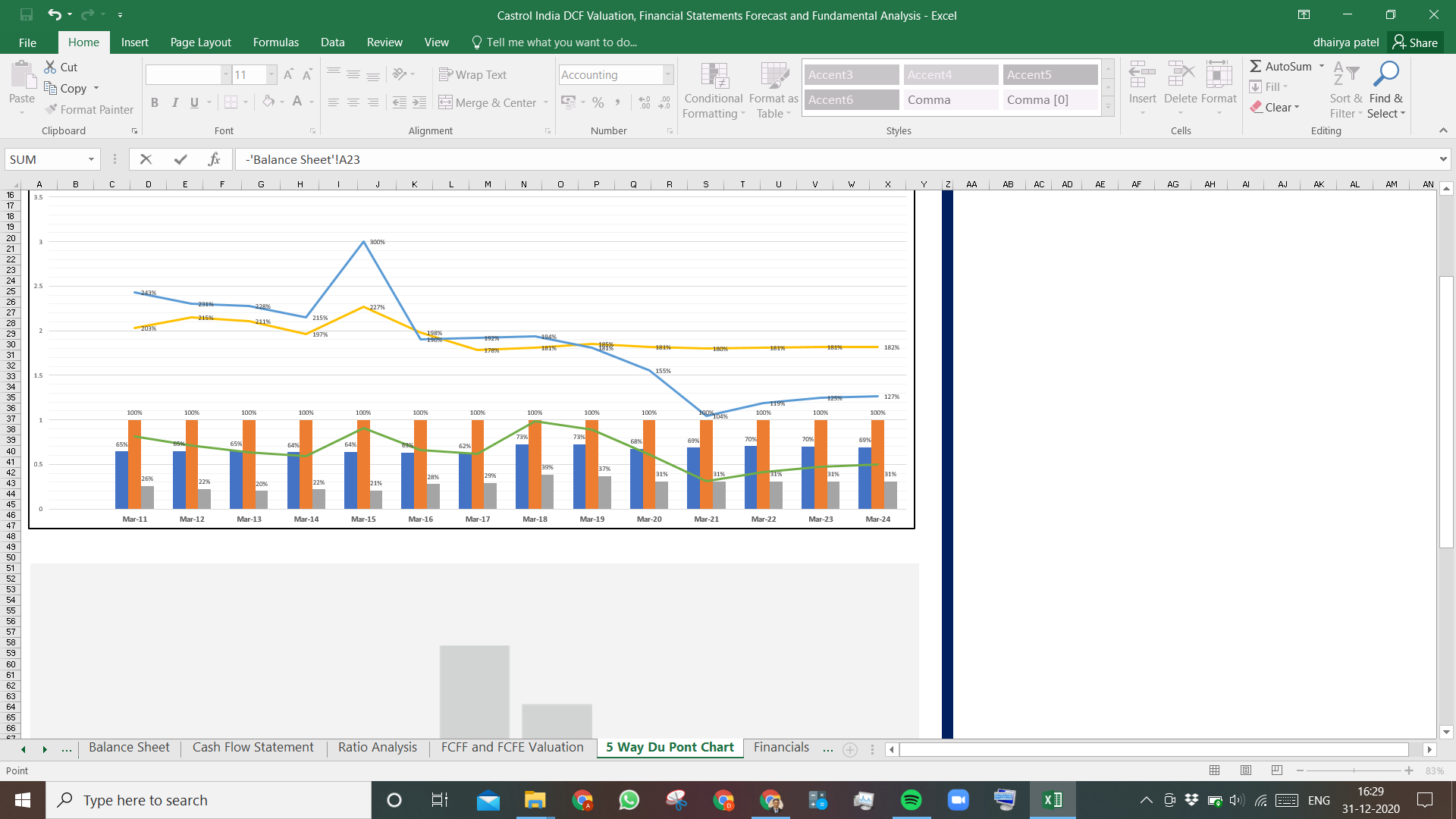Viewport: 1456px width, 819px height.
Task: Click the Increase Decimal icon
Action: [x=645, y=102]
